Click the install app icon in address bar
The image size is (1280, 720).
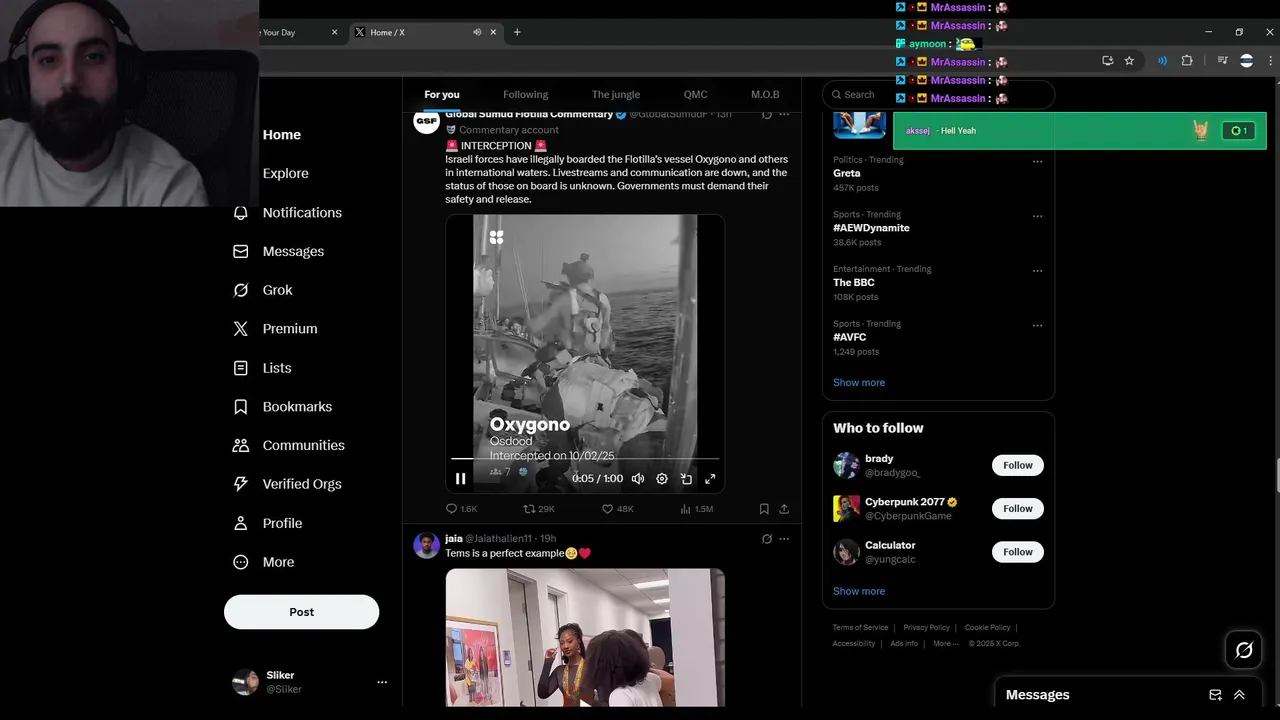pyautogui.click(x=1107, y=61)
